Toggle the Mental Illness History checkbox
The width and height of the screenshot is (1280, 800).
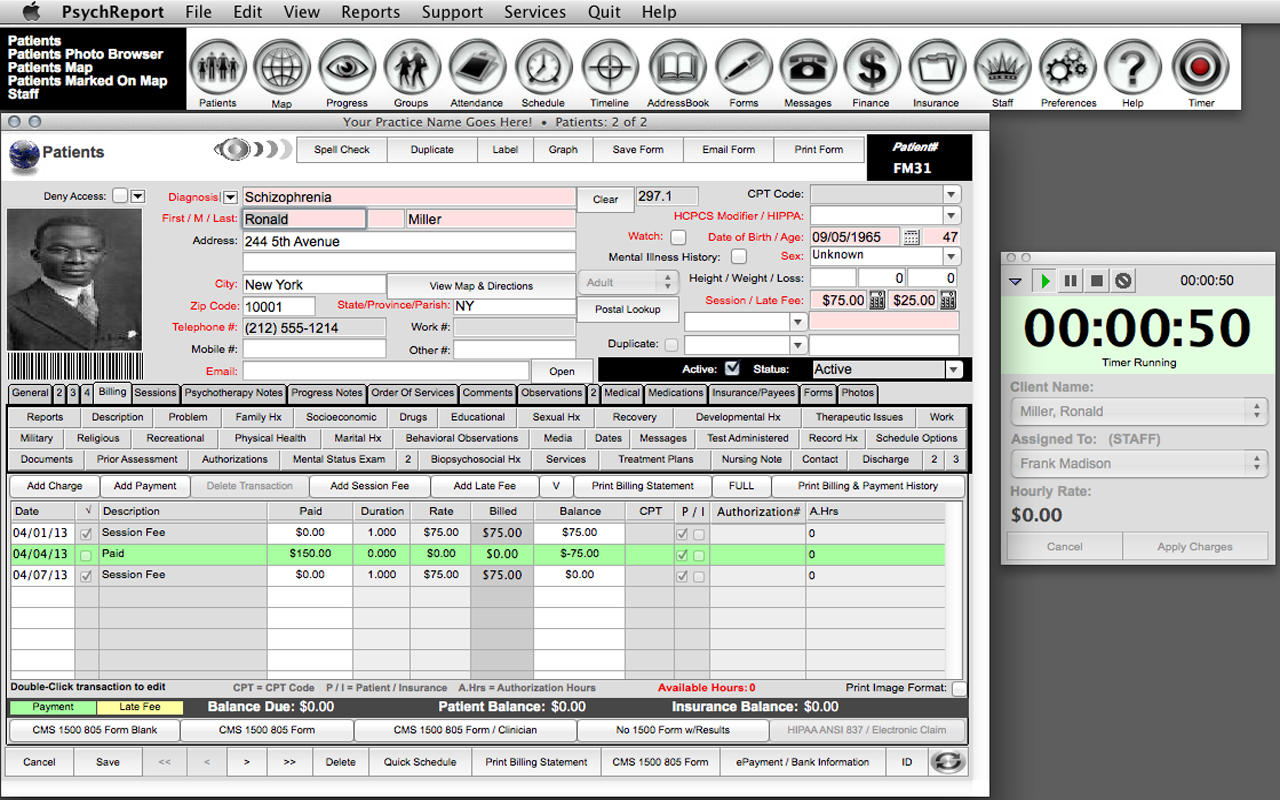click(738, 257)
